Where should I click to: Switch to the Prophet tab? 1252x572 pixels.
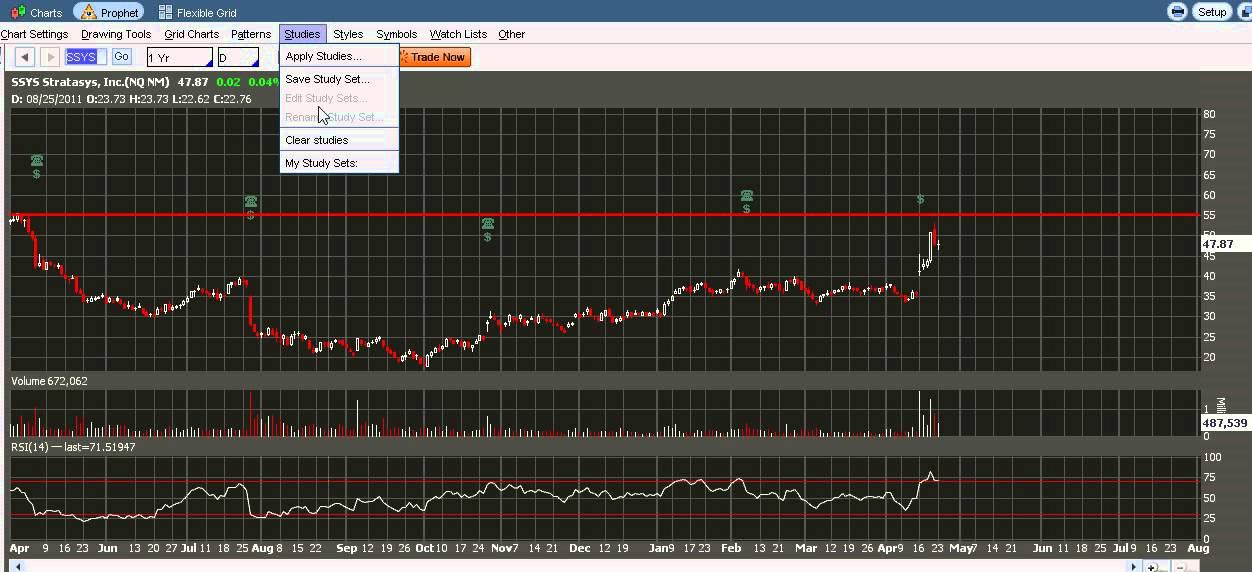[109, 13]
